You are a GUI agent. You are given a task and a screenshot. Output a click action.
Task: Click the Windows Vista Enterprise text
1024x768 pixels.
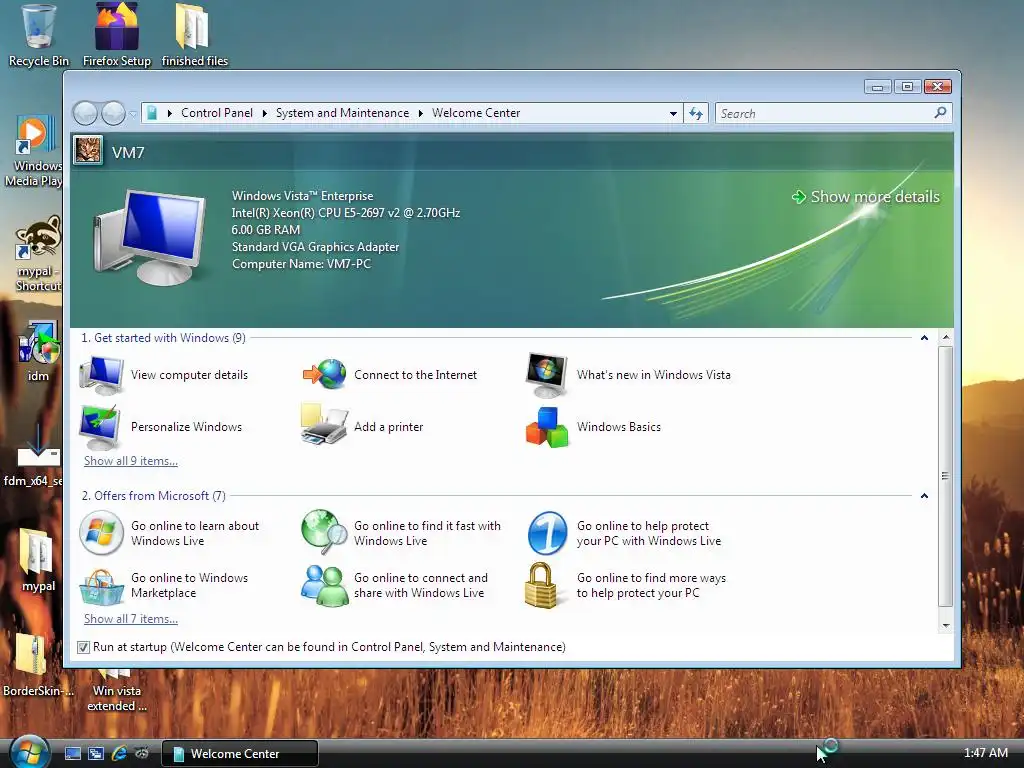click(302, 196)
